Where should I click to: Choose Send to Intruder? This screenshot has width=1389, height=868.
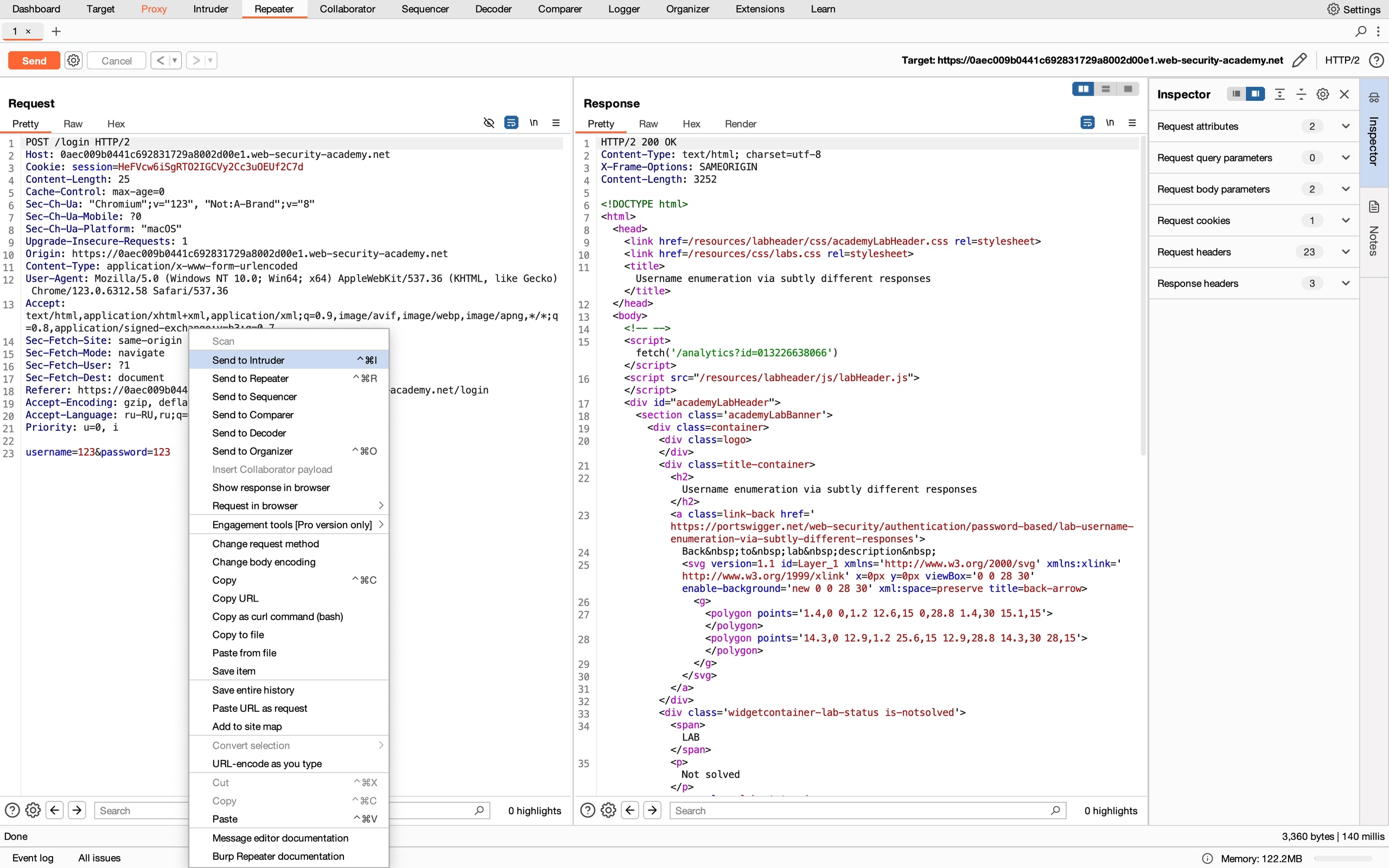(289, 360)
